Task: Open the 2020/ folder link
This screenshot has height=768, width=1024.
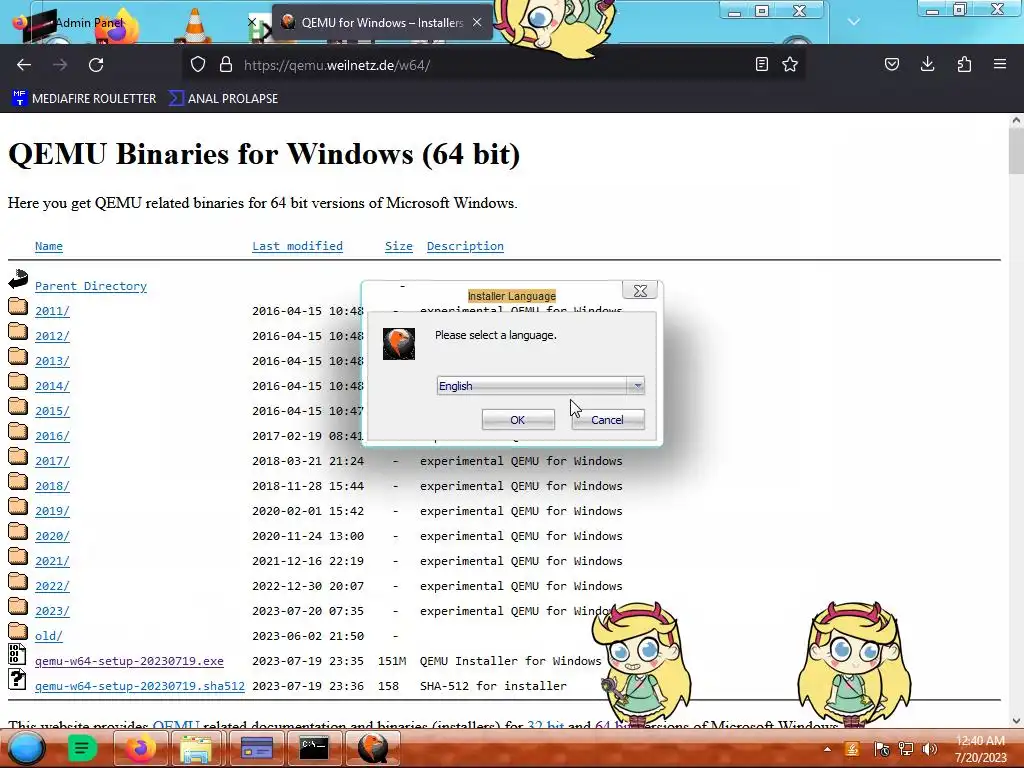Action: click(52, 536)
